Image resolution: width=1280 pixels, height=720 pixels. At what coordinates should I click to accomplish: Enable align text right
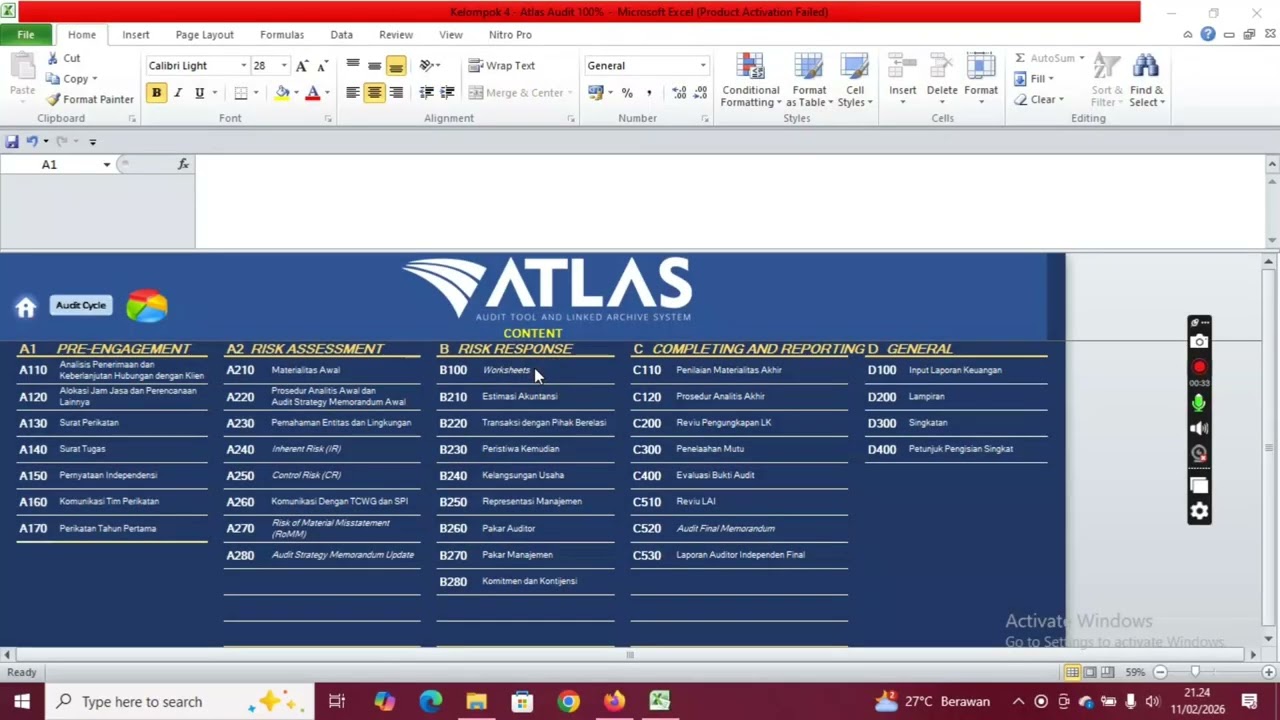pos(396,92)
